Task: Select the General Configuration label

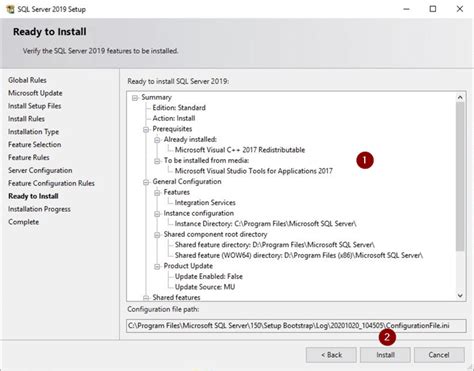Action: (187, 182)
